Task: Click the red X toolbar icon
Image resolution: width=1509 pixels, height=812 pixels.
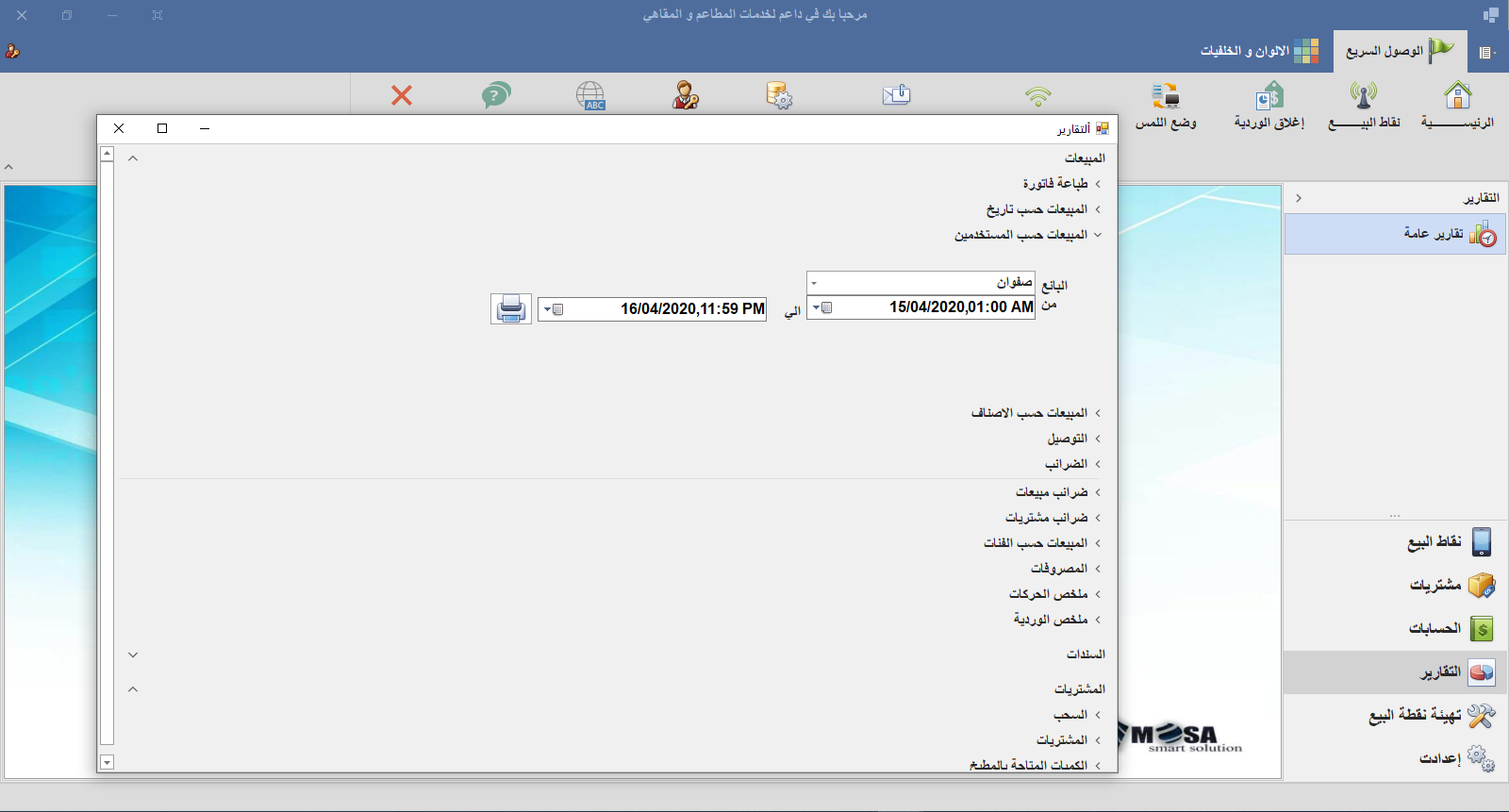Action: (402, 95)
